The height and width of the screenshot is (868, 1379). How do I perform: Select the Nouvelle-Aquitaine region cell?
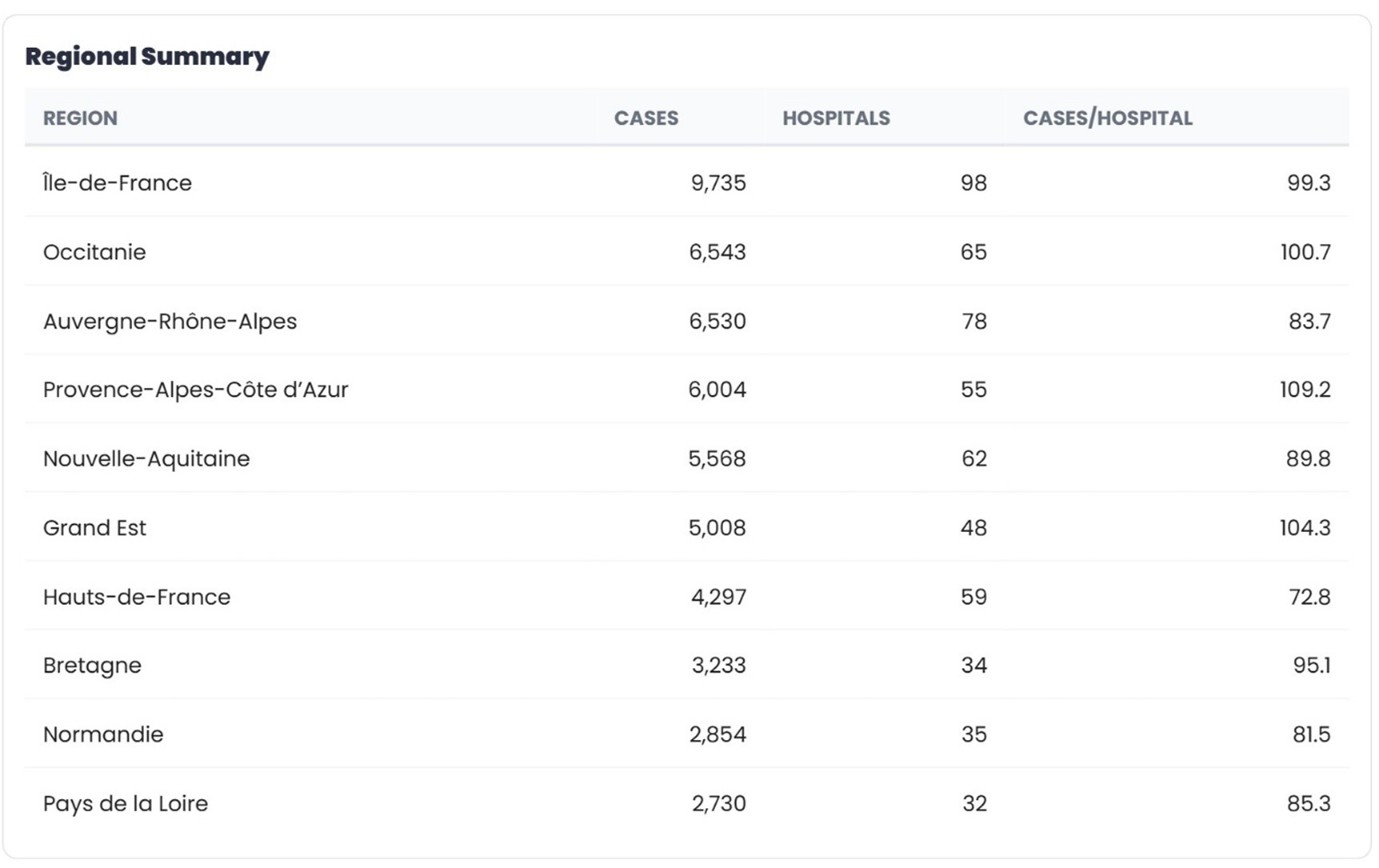point(146,459)
